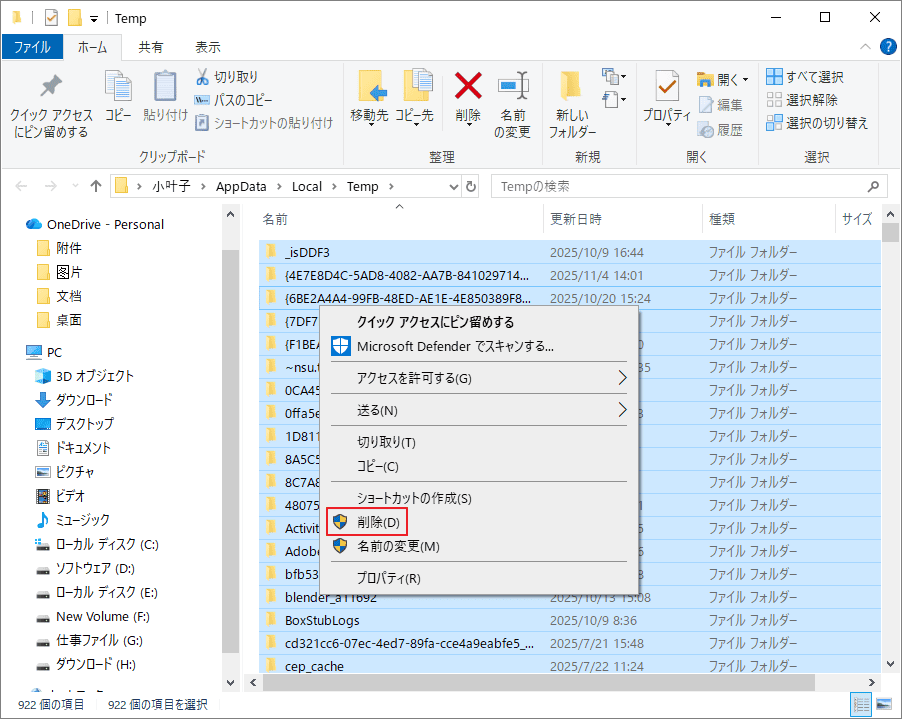The width and height of the screenshot is (902, 719).
Task: Switch to large icons view in the status bar
Action: click(884, 704)
